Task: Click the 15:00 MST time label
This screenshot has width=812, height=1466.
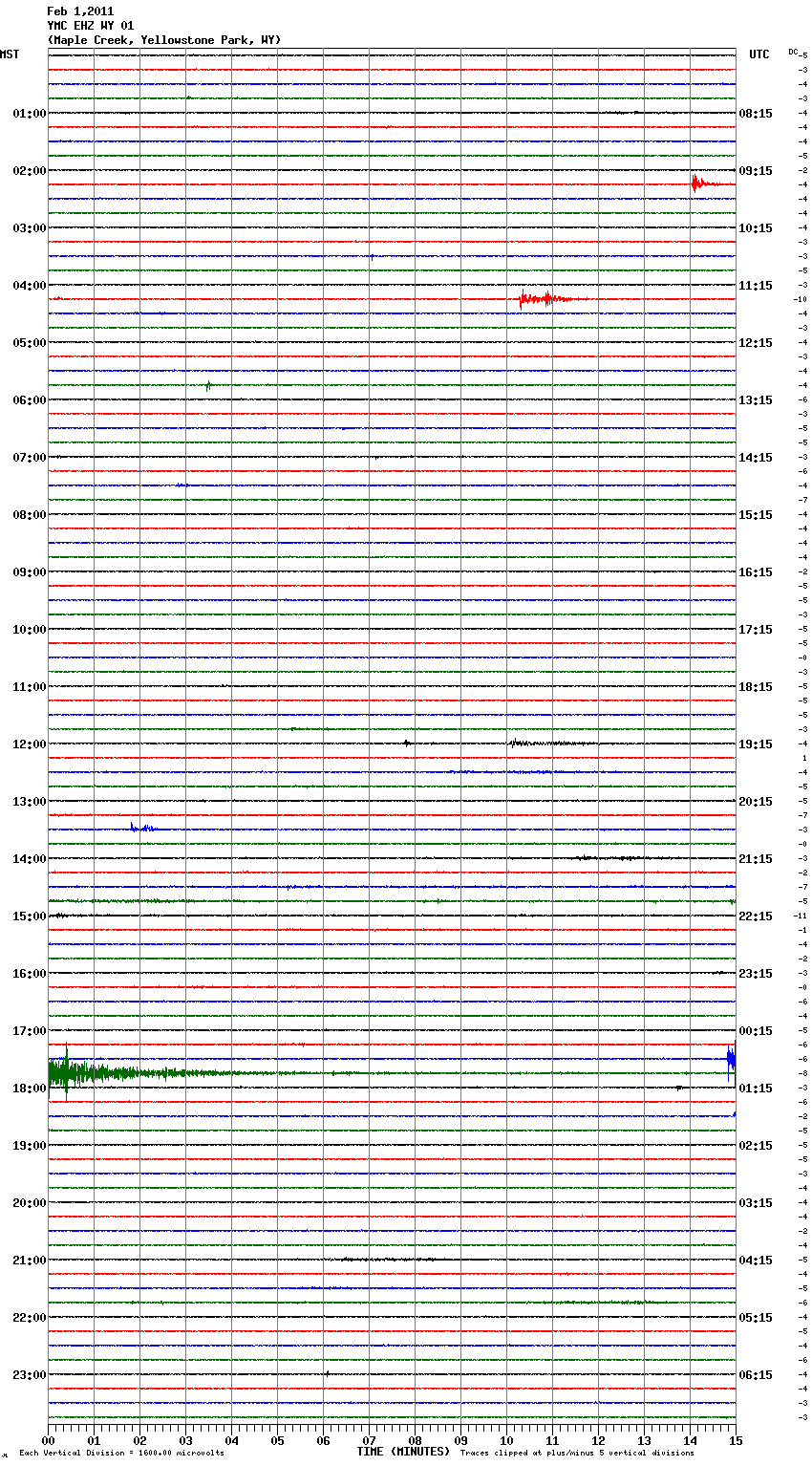Action: (x=30, y=916)
